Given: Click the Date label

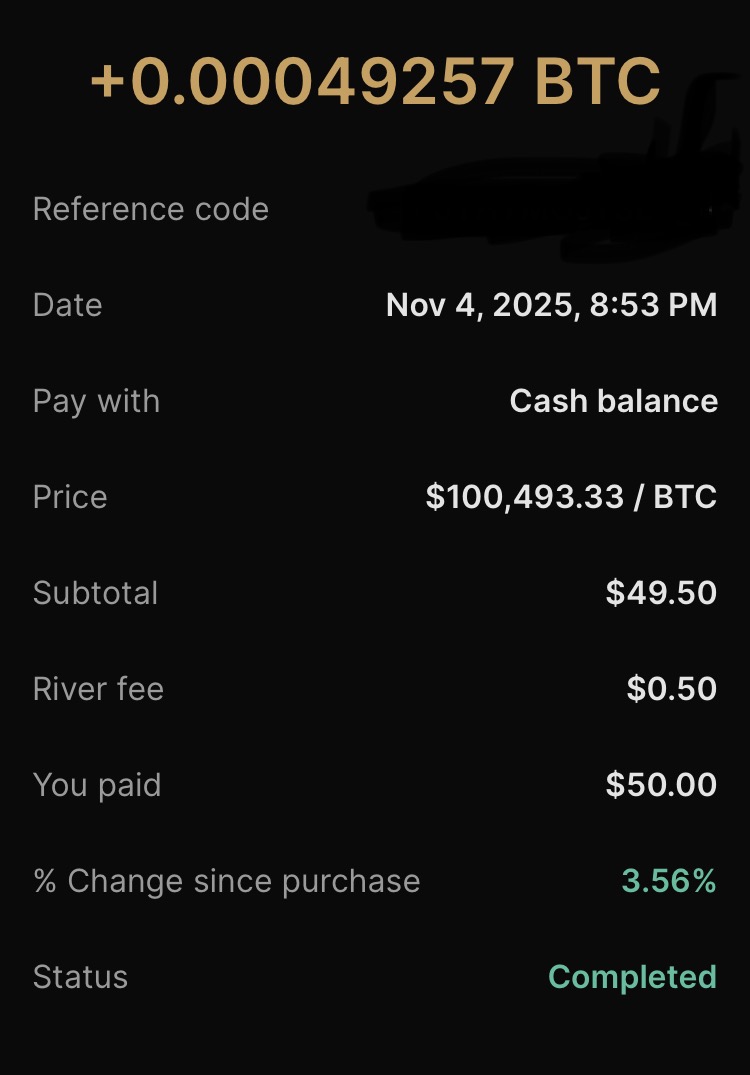Looking at the screenshot, I should pyautogui.click(x=68, y=305).
